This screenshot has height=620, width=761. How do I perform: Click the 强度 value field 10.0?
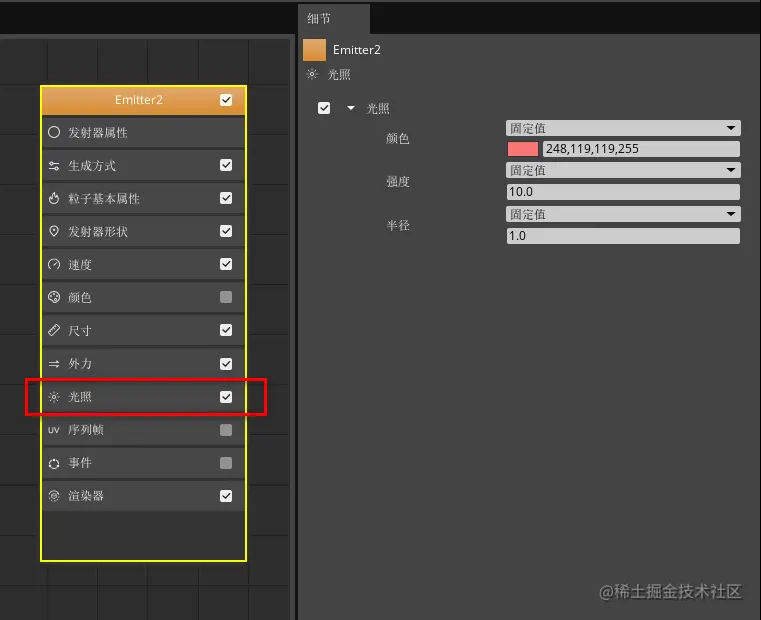point(623,192)
